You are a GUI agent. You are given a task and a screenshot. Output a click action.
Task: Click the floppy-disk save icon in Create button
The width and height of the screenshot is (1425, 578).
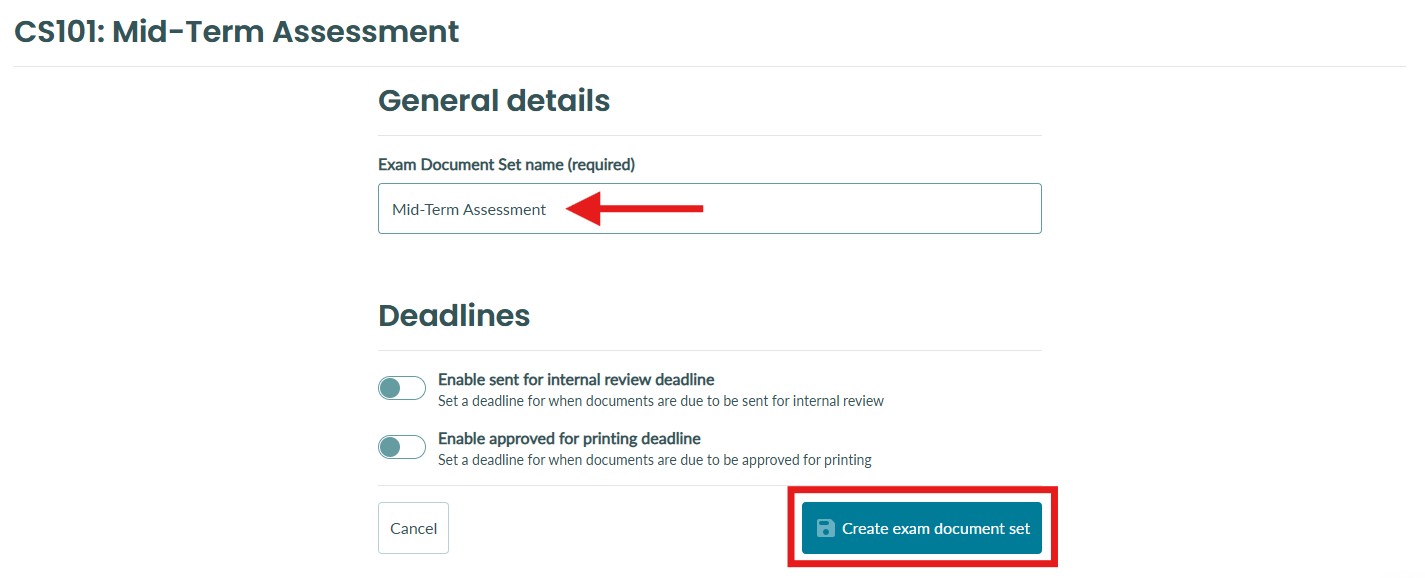826,528
